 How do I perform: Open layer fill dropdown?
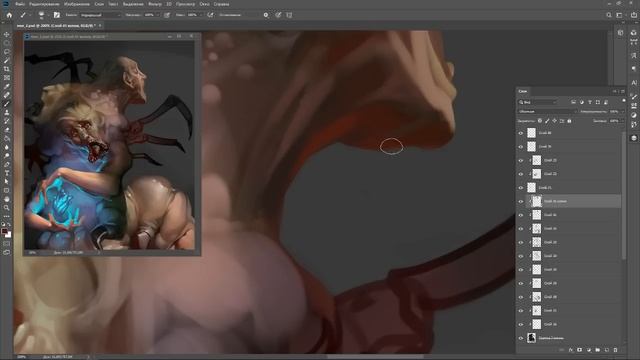coord(622,121)
